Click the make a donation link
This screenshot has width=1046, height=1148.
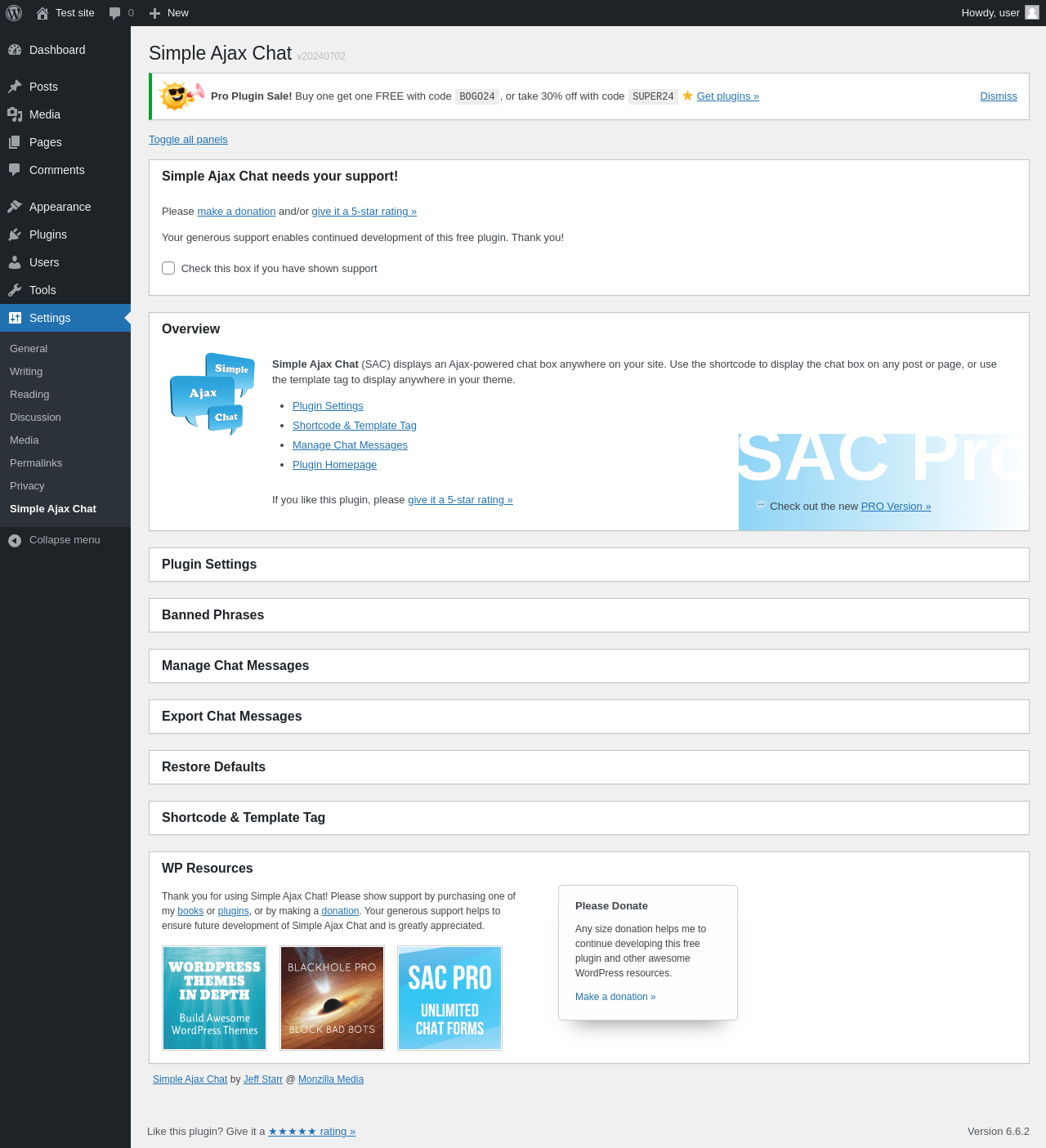236,212
